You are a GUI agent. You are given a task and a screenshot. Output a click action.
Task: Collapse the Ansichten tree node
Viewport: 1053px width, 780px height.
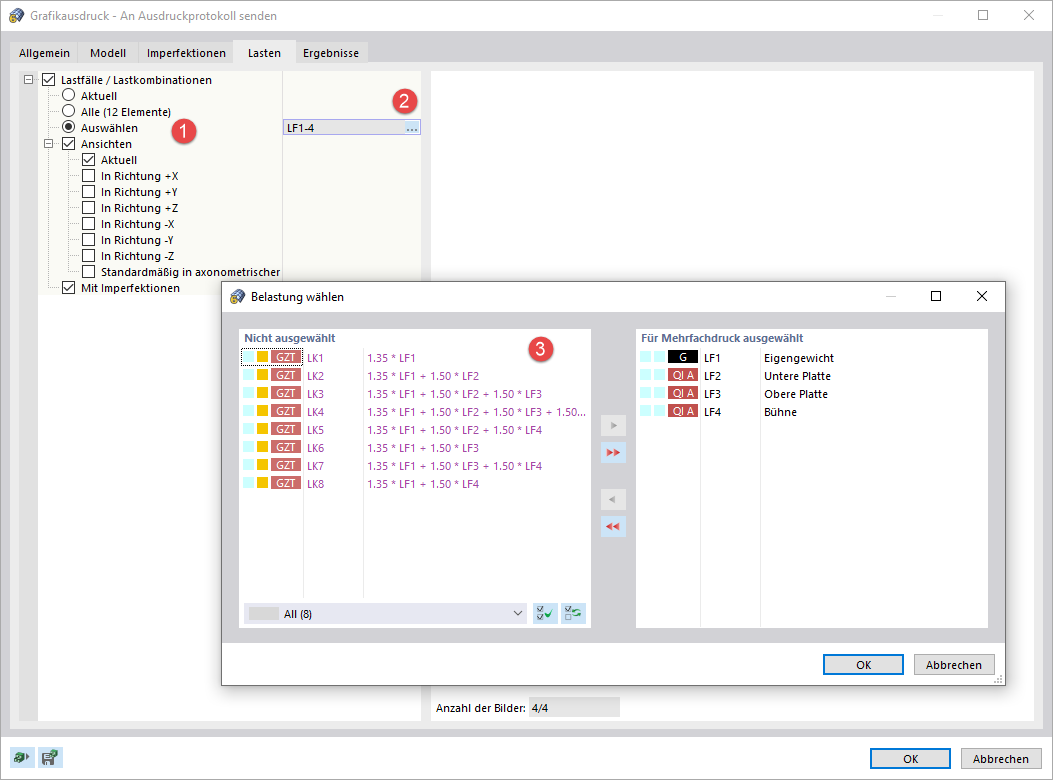point(48,143)
